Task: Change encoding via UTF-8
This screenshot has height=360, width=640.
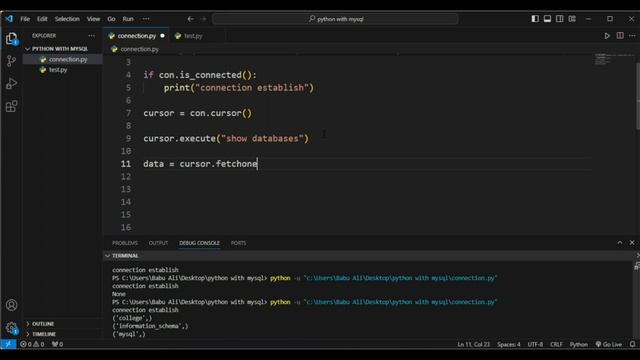Action: coord(535,344)
